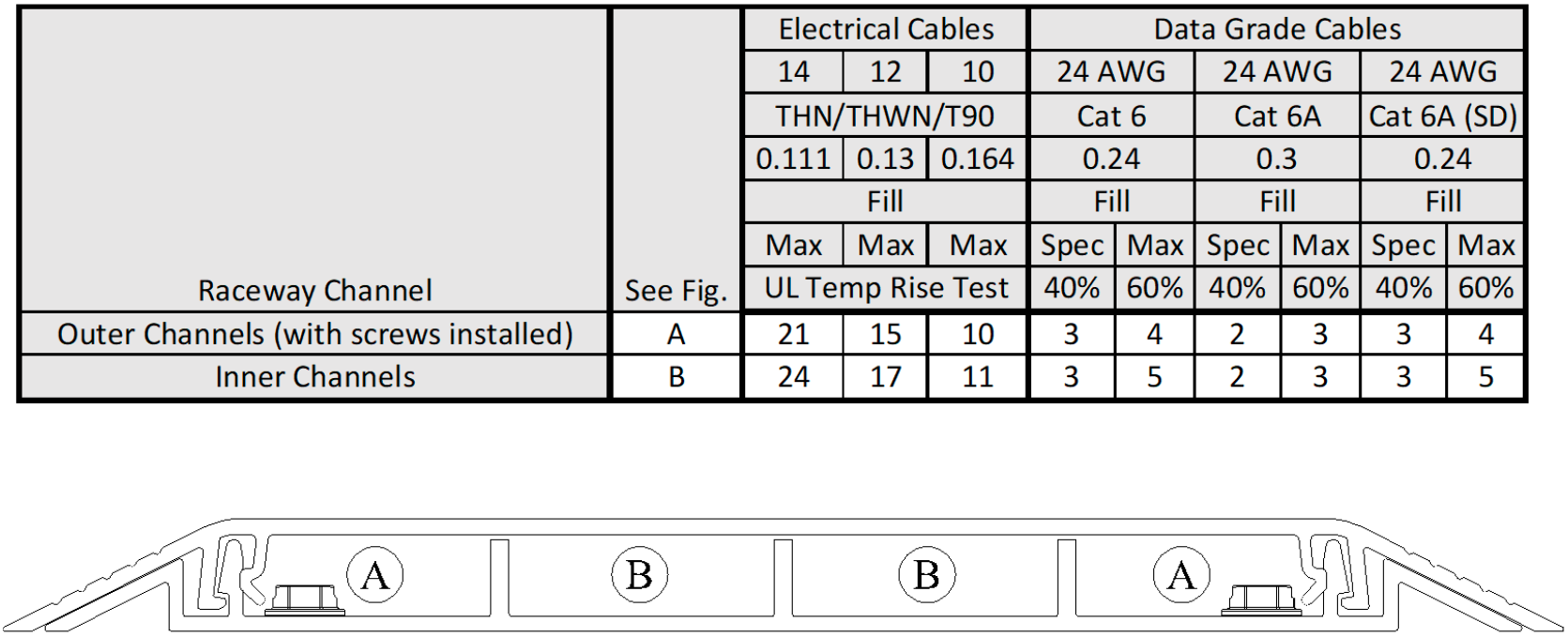Click the THN/THWN/T90 cell

886,116
